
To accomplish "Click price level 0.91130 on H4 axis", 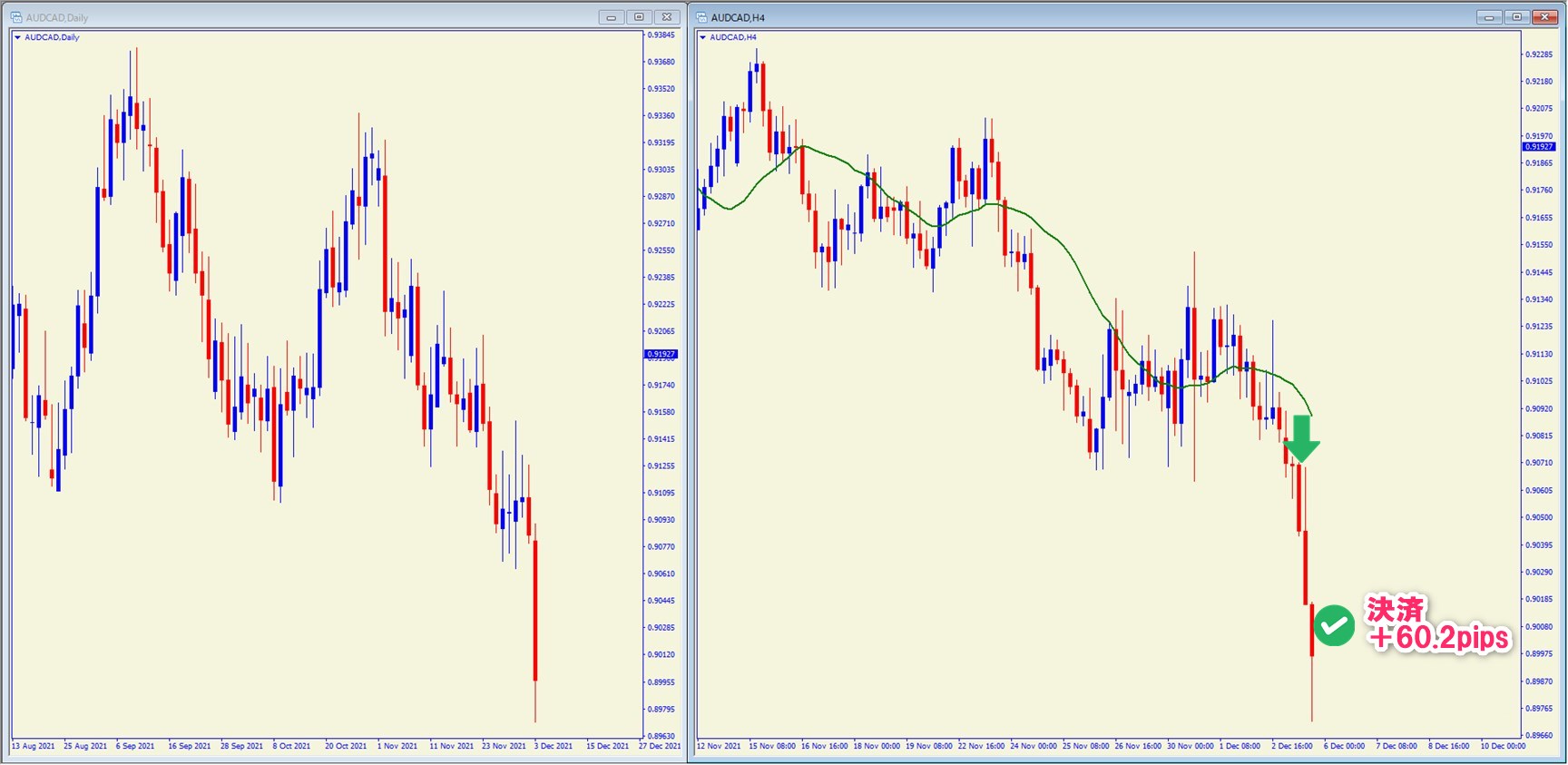I will click(x=1539, y=354).
